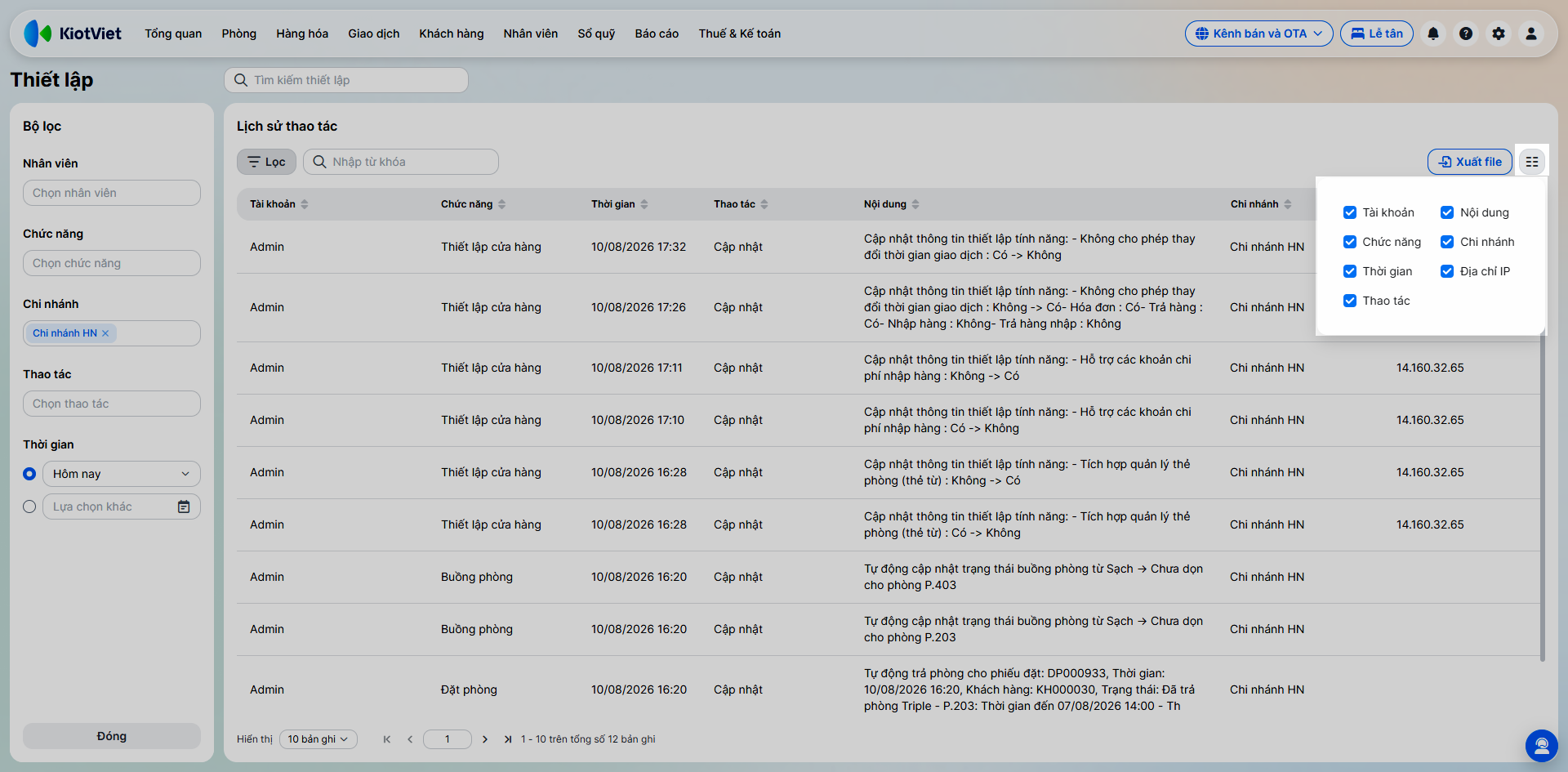The image size is (1568, 772).
Task: Sort by Thời gian column arrows
Action: (644, 204)
